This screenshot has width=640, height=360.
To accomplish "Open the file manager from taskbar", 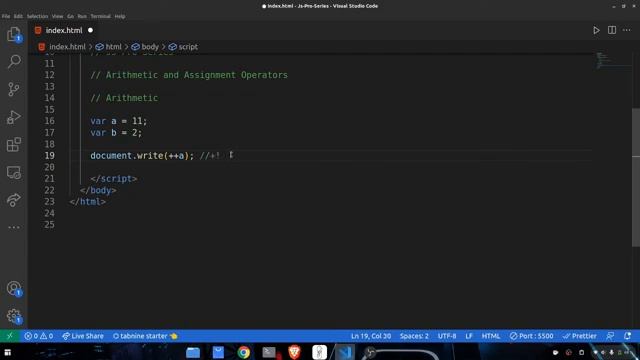I will point(193,352).
